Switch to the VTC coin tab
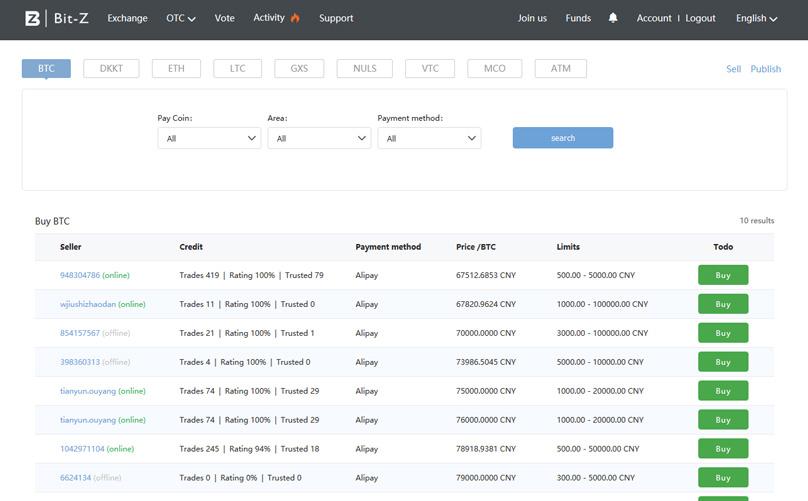 coord(430,69)
